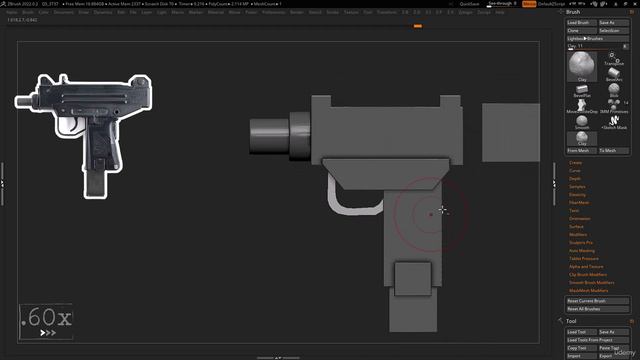Click Reset All Brushes
Screen dimensions: 640x360
point(598,309)
